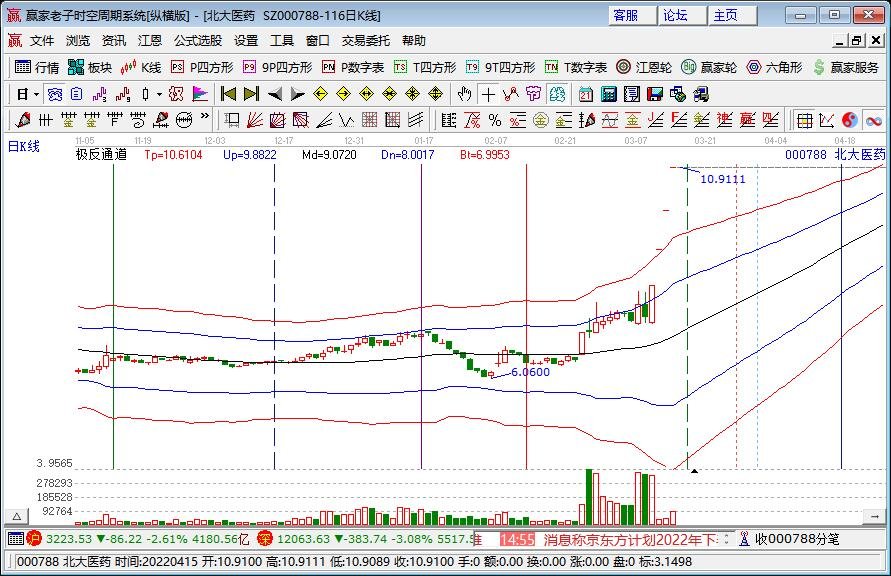Screen dimensions: 891x576
Task: Click the 论坛 forum button
Action: [682, 15]
